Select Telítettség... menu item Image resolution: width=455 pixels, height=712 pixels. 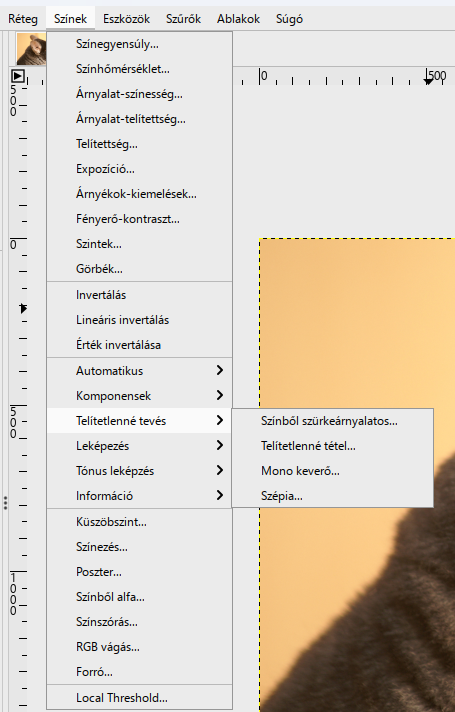click(x=139, y=144)
